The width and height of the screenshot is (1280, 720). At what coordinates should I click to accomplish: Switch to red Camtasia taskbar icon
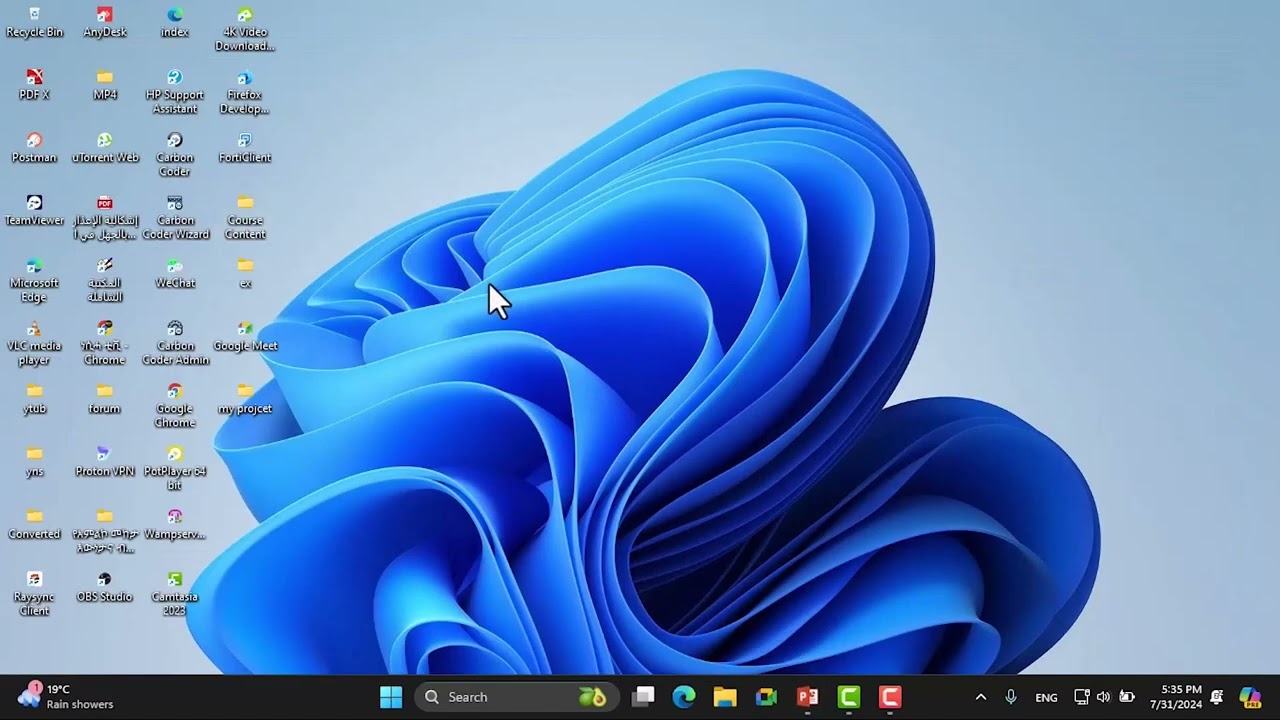click(x=890, y=697)
